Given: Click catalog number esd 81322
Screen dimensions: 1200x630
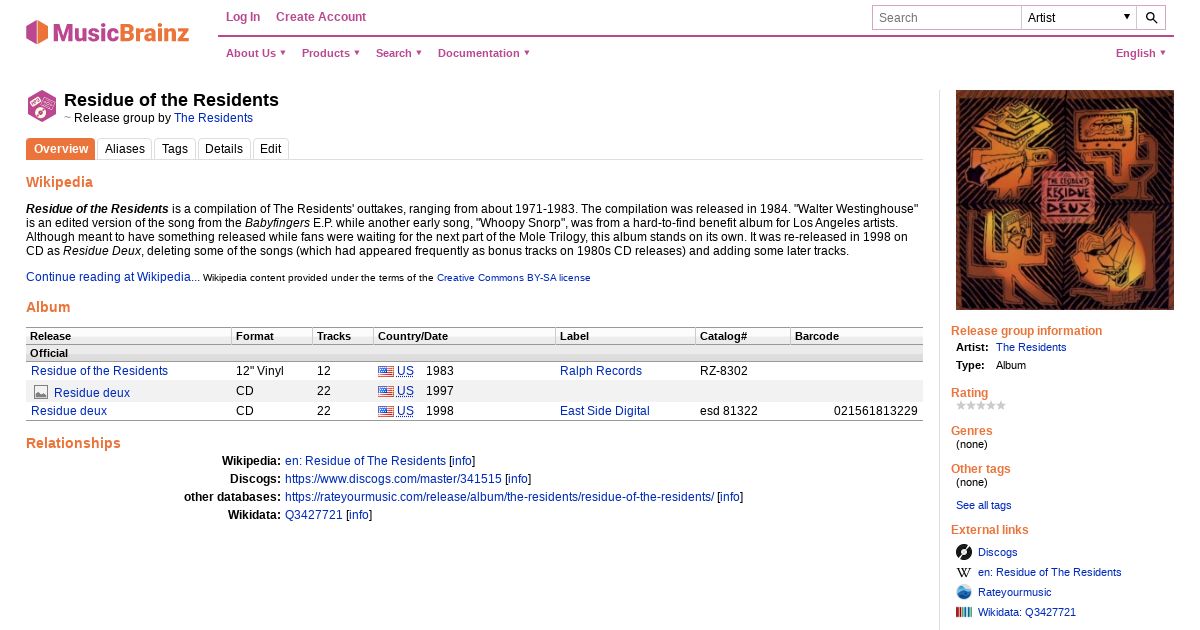Looking at the screenshot, I should coord(728,411).
